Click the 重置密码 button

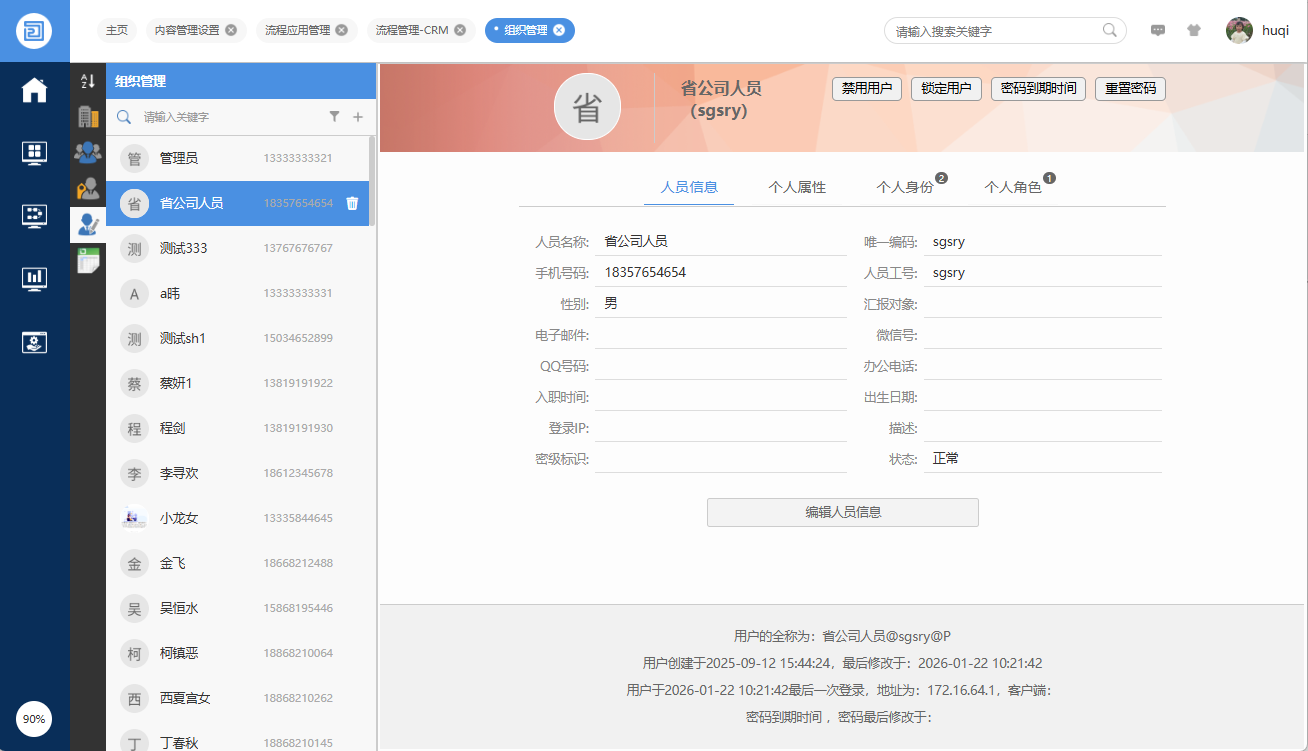click(x=1130, y=88)
